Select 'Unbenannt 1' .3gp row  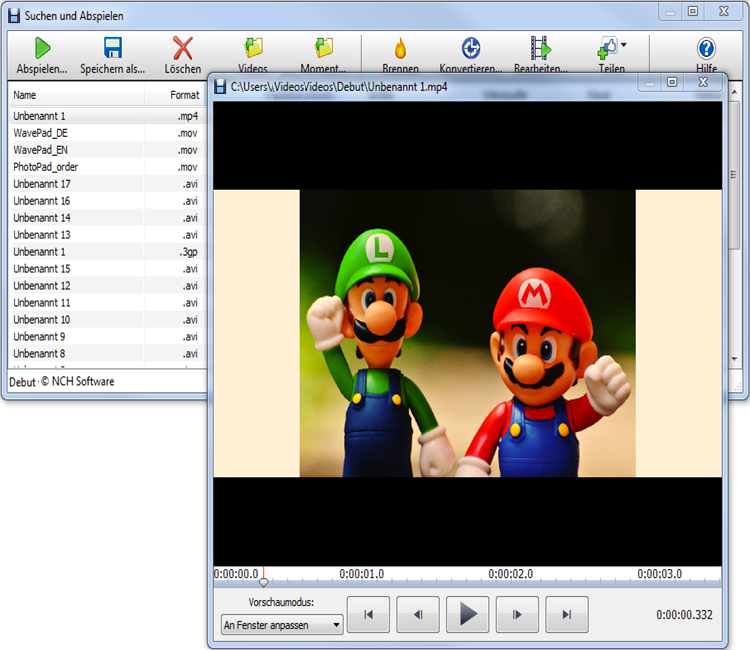pos(107,252)
